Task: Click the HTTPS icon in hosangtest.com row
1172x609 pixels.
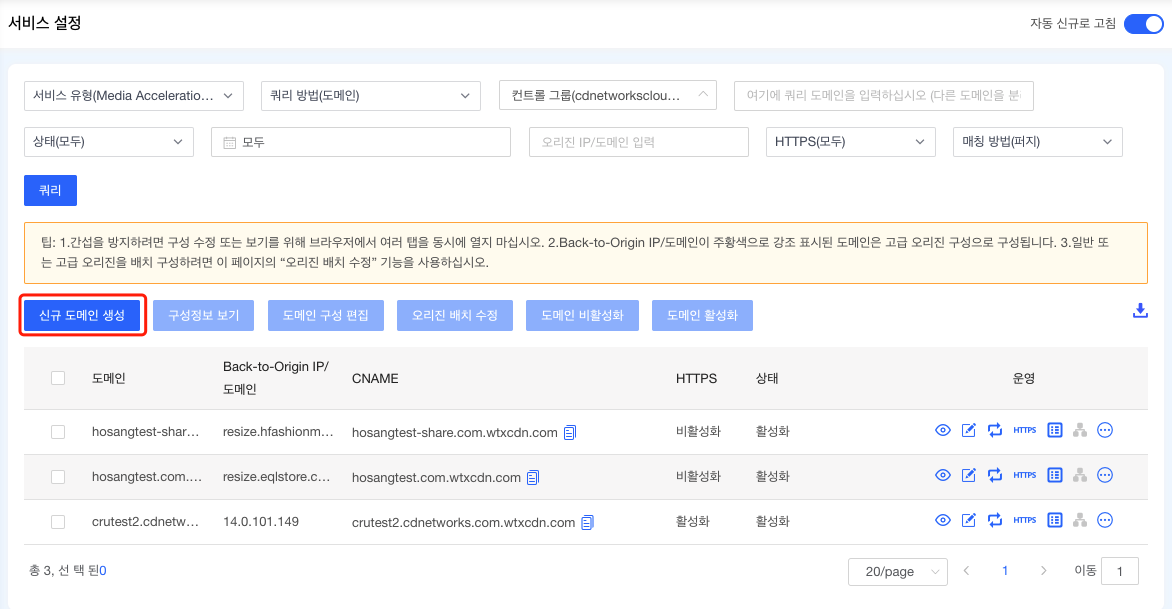Action: coord(1024,476)
